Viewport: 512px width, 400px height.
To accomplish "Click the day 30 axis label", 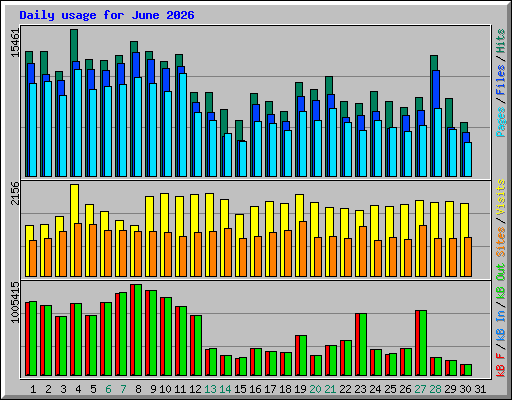I will point(465,389).
